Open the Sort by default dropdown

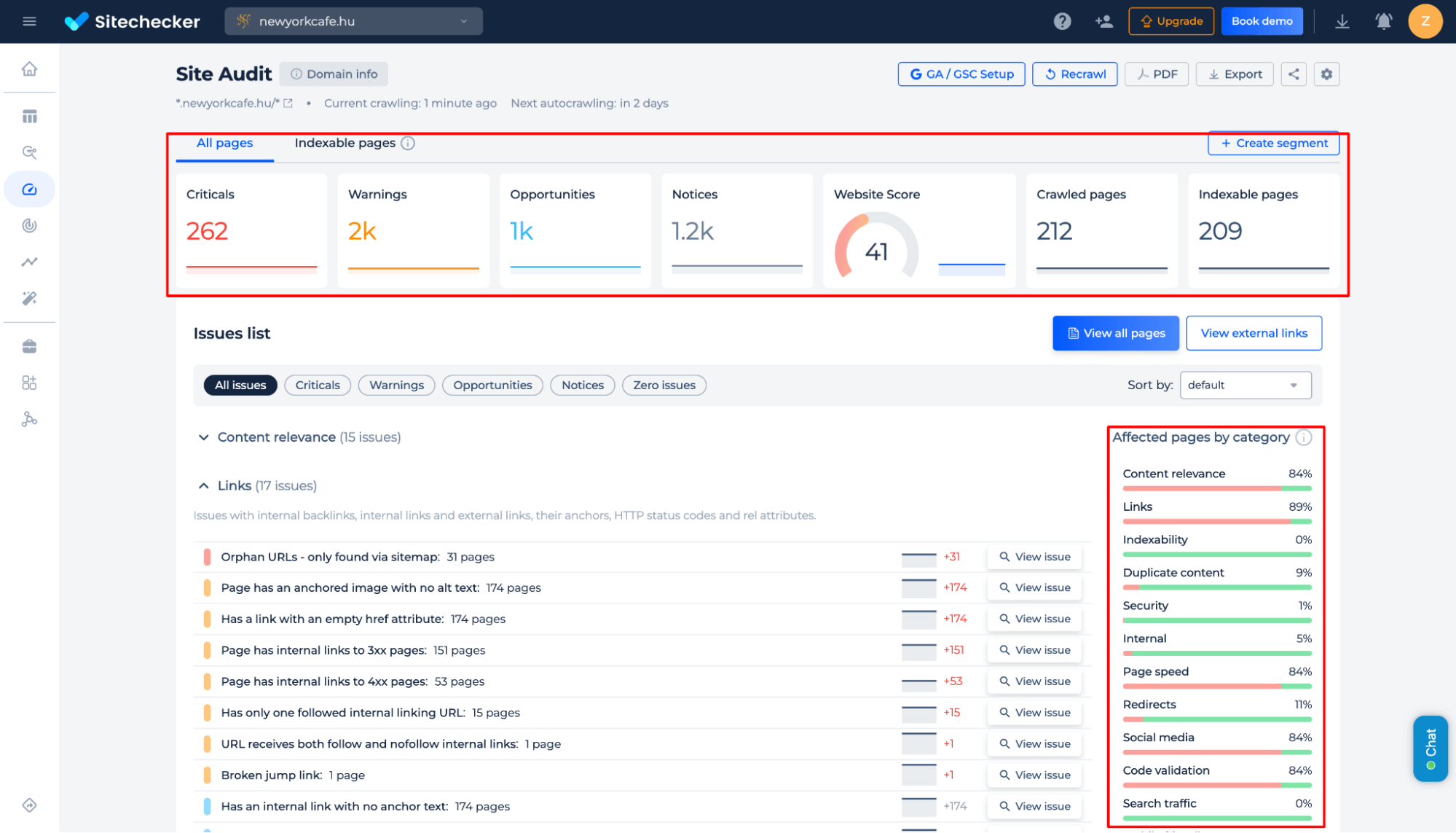(1245, 384)
